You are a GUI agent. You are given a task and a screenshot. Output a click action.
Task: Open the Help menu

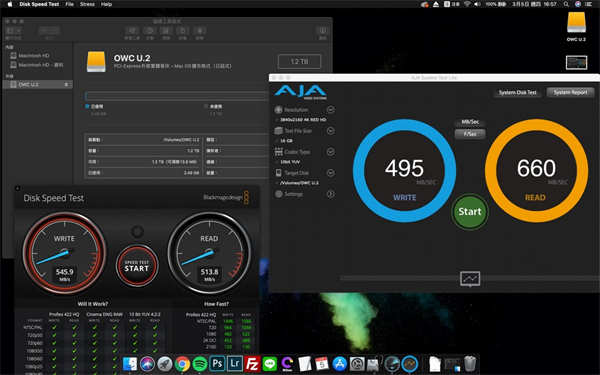tap(106, 4)
